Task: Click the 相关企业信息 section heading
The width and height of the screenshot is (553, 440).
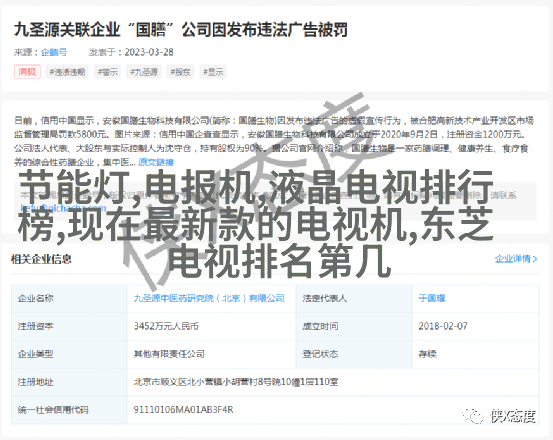Action: 41,259
